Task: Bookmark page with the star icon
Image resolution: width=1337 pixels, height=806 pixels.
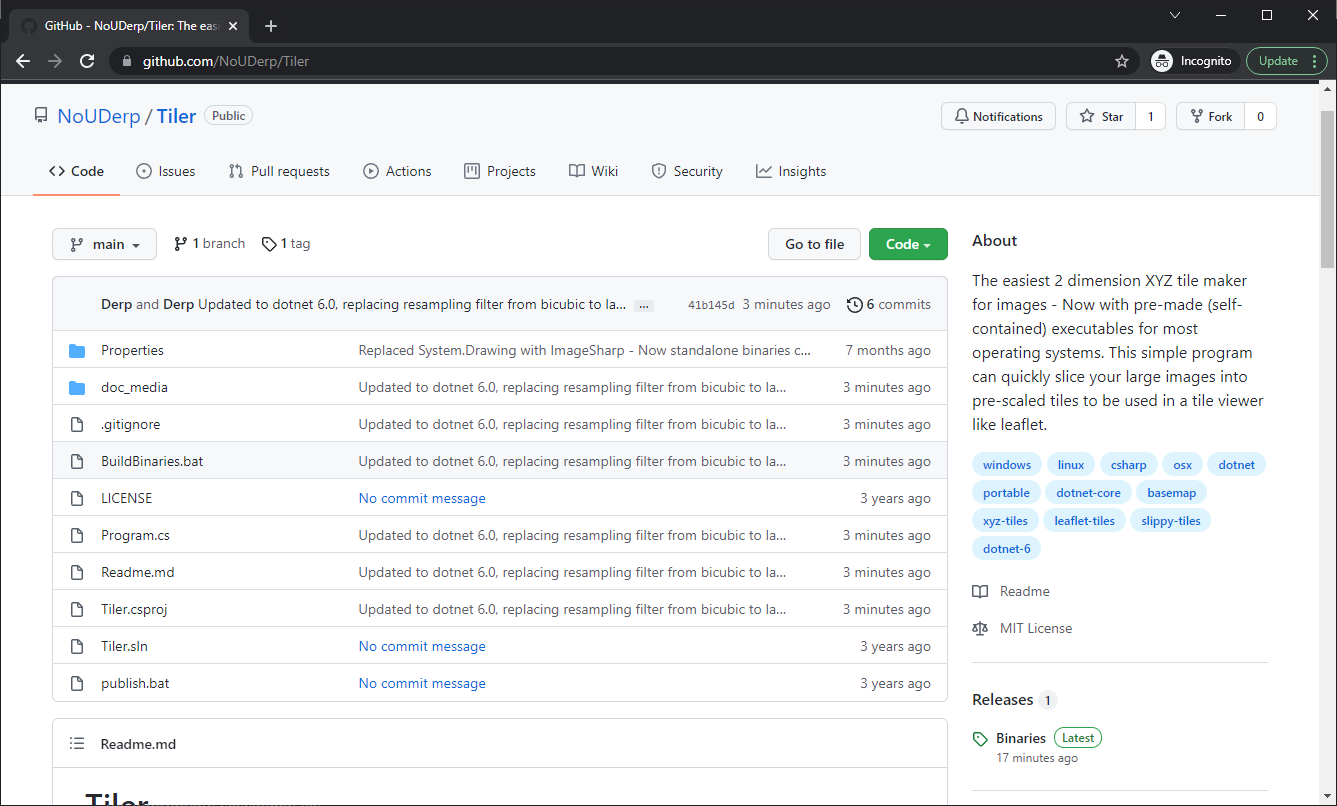Action: pyautogui.click(x=1122, y=61)
